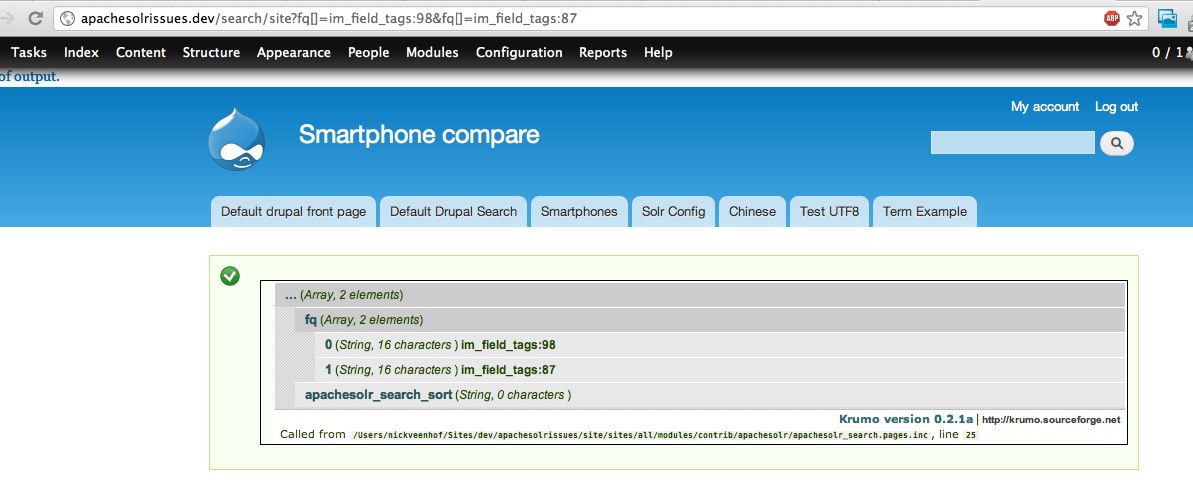
Task: Click the im_field_tags:87 string row
Action: tap(720, 370)
